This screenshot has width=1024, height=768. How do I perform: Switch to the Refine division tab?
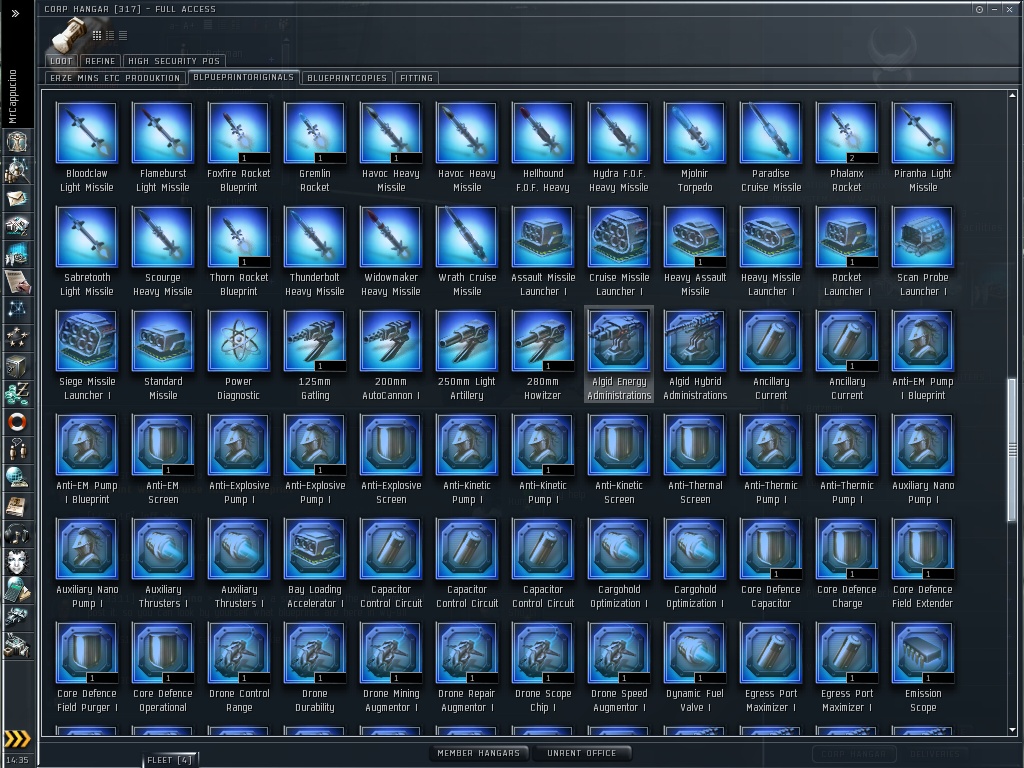(x=100, y=61)
